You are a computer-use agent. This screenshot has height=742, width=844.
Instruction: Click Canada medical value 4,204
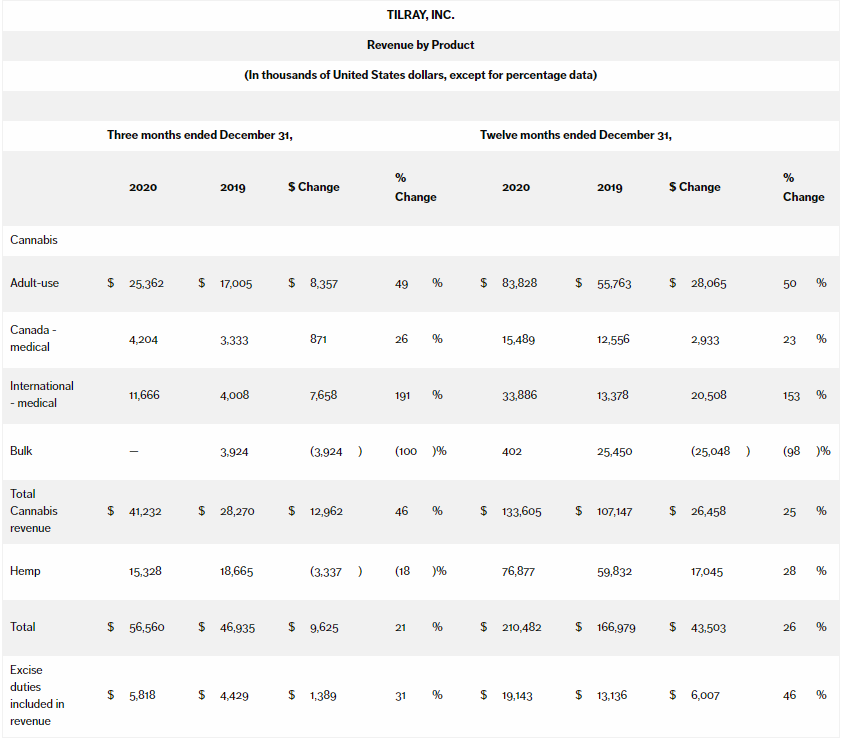coord(143,340)
